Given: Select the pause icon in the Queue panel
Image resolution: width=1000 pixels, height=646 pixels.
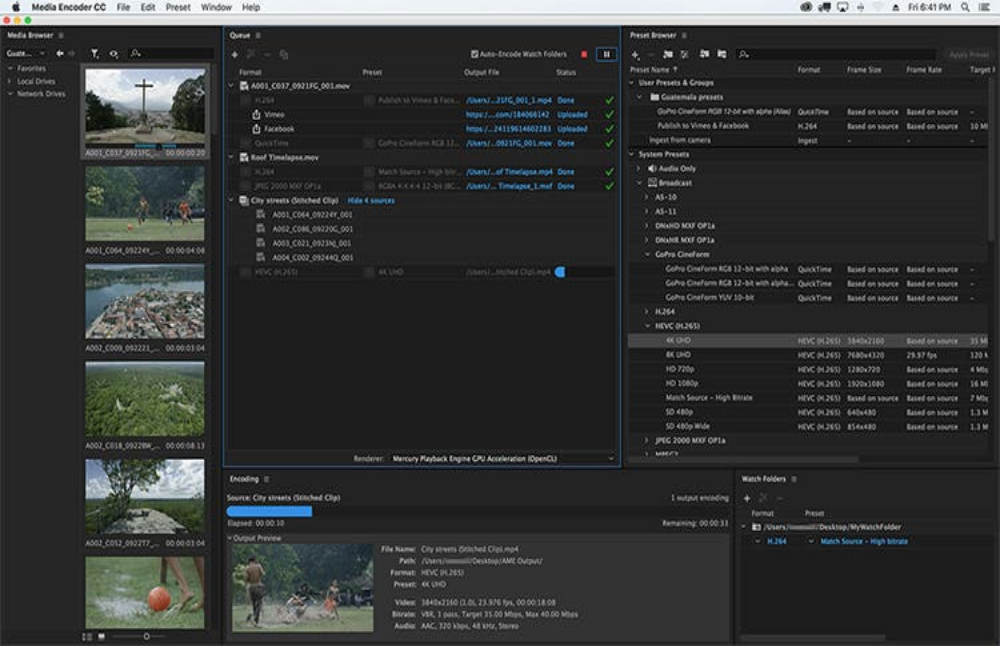Looking at the screenshot, I should tap(605, 55).
